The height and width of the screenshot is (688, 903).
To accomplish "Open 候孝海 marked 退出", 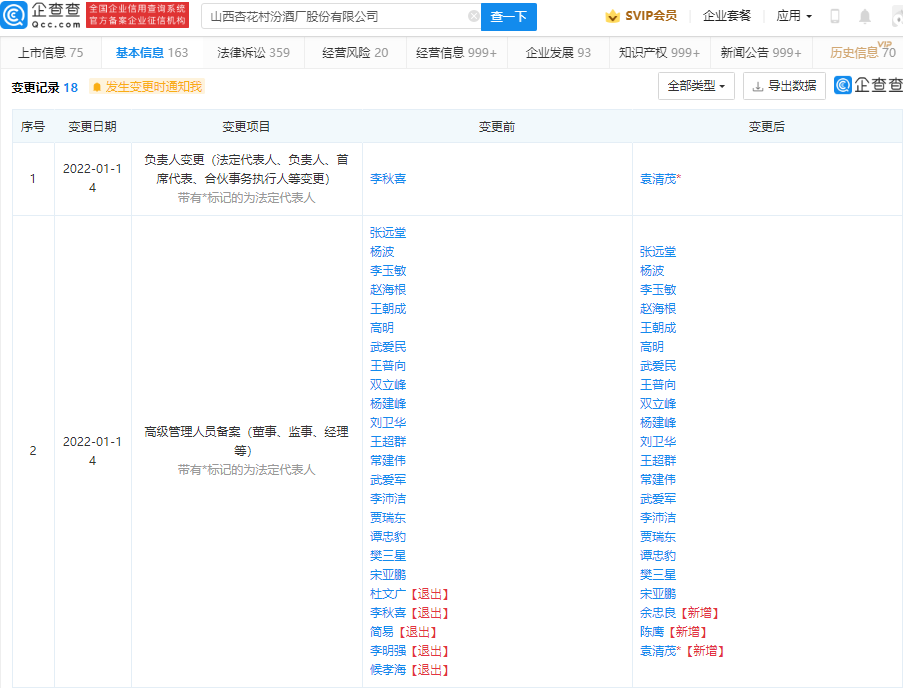I will click(x=388, y=670).
